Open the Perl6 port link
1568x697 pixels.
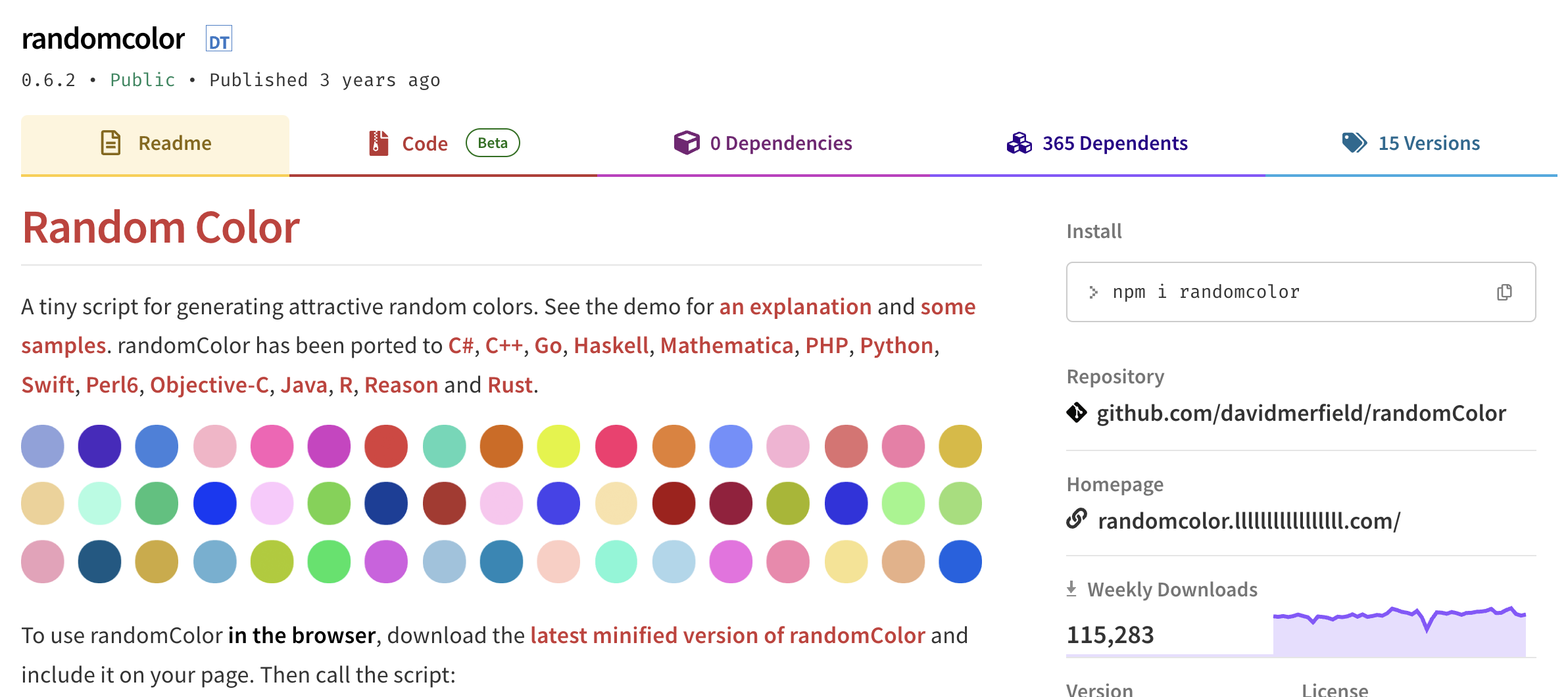click(x=112, y=385)
